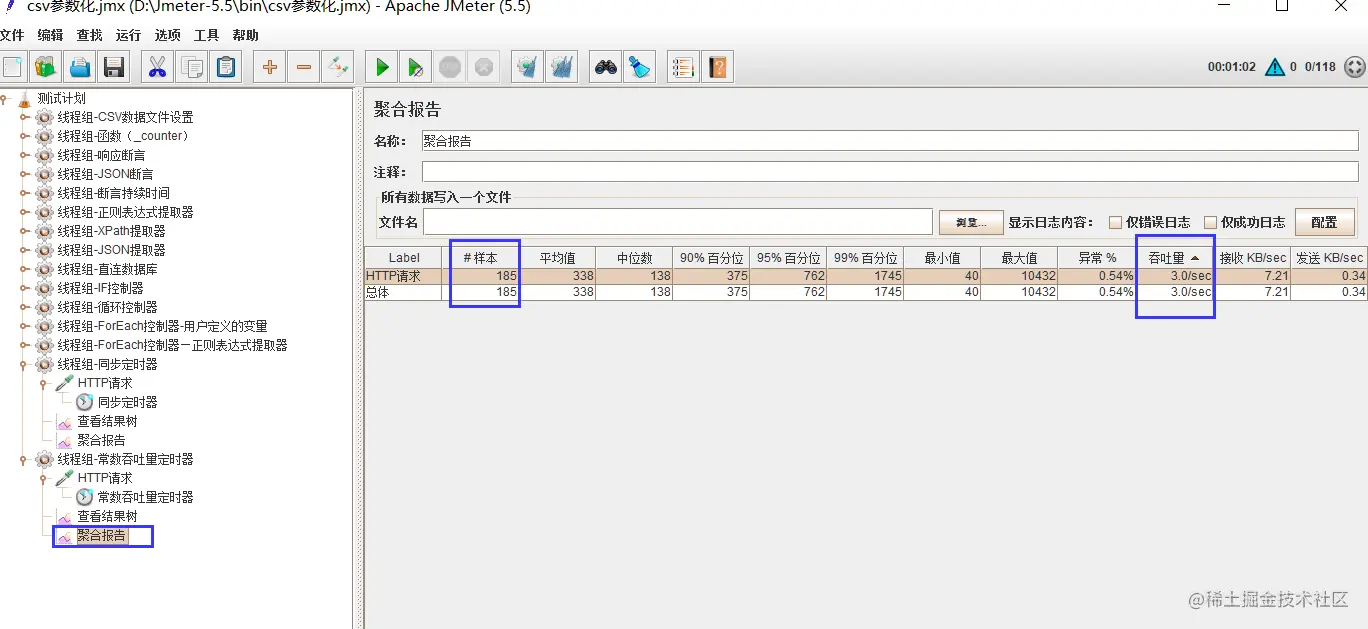This screenshot has height=629, width=1368.
Task: Collapse the 测试计划 root node
Action: click(5, 98)
